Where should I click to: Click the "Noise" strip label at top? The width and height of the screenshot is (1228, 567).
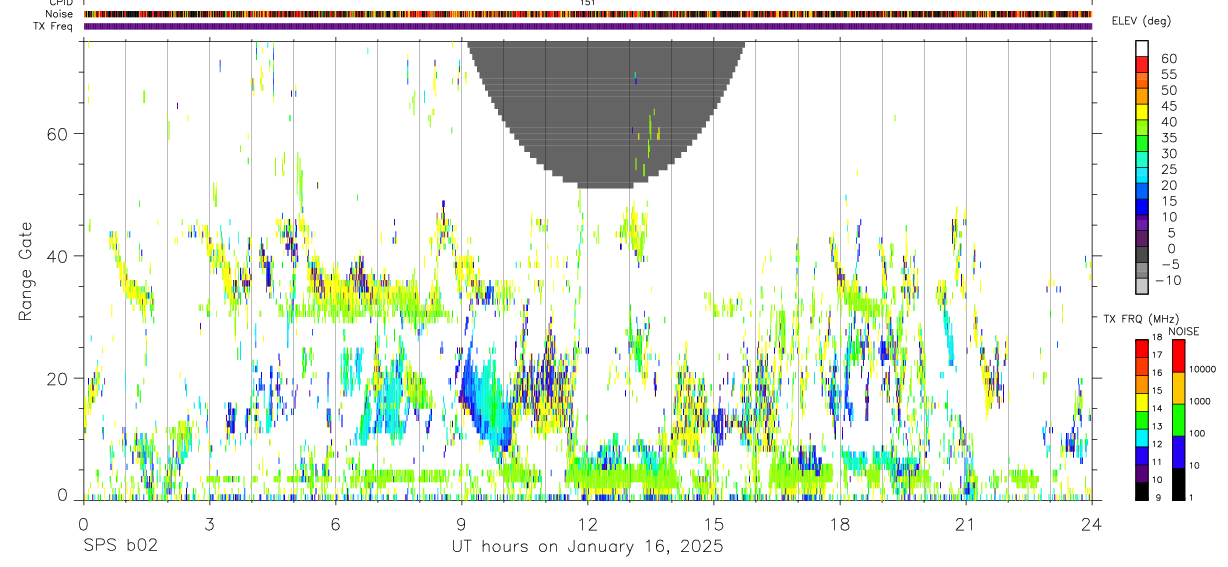[60, 14]
